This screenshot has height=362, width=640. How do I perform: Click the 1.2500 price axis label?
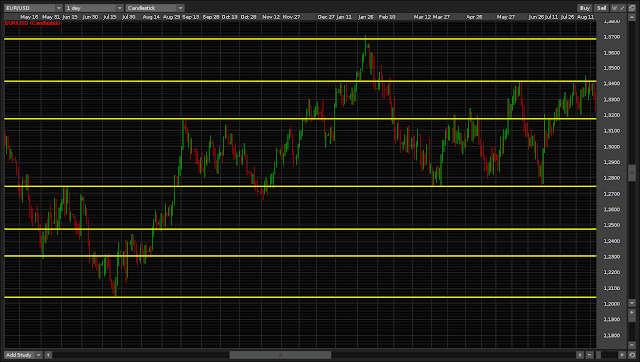(x=612, y=225)
